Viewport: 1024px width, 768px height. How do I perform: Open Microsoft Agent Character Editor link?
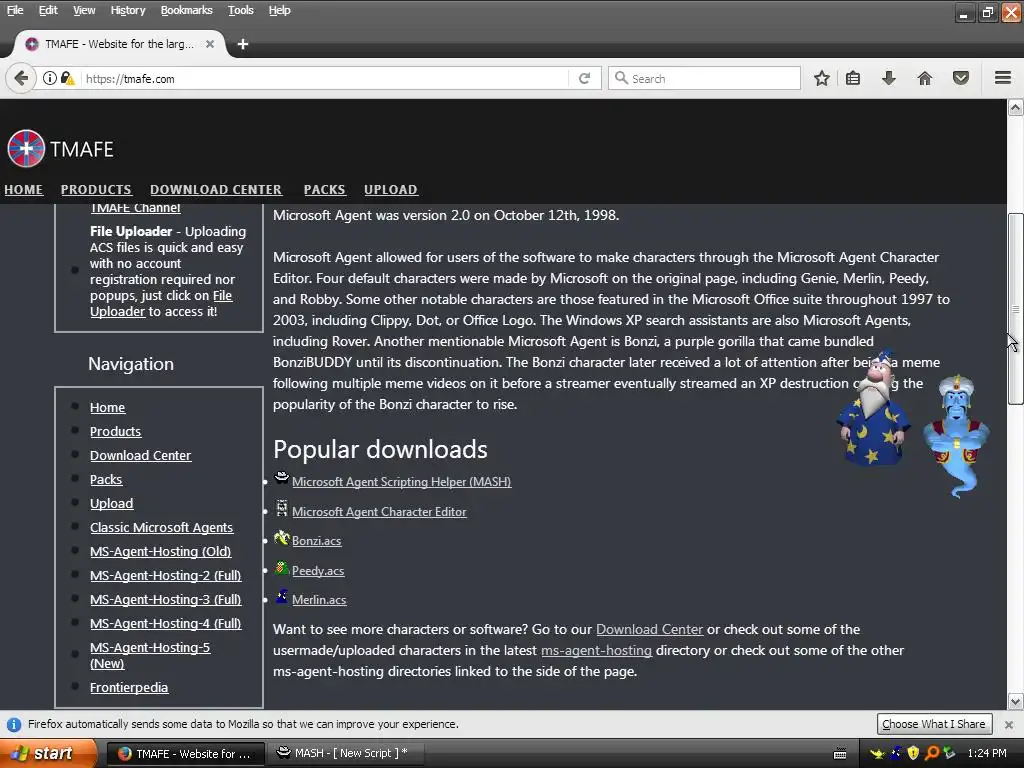pos(379,511)
